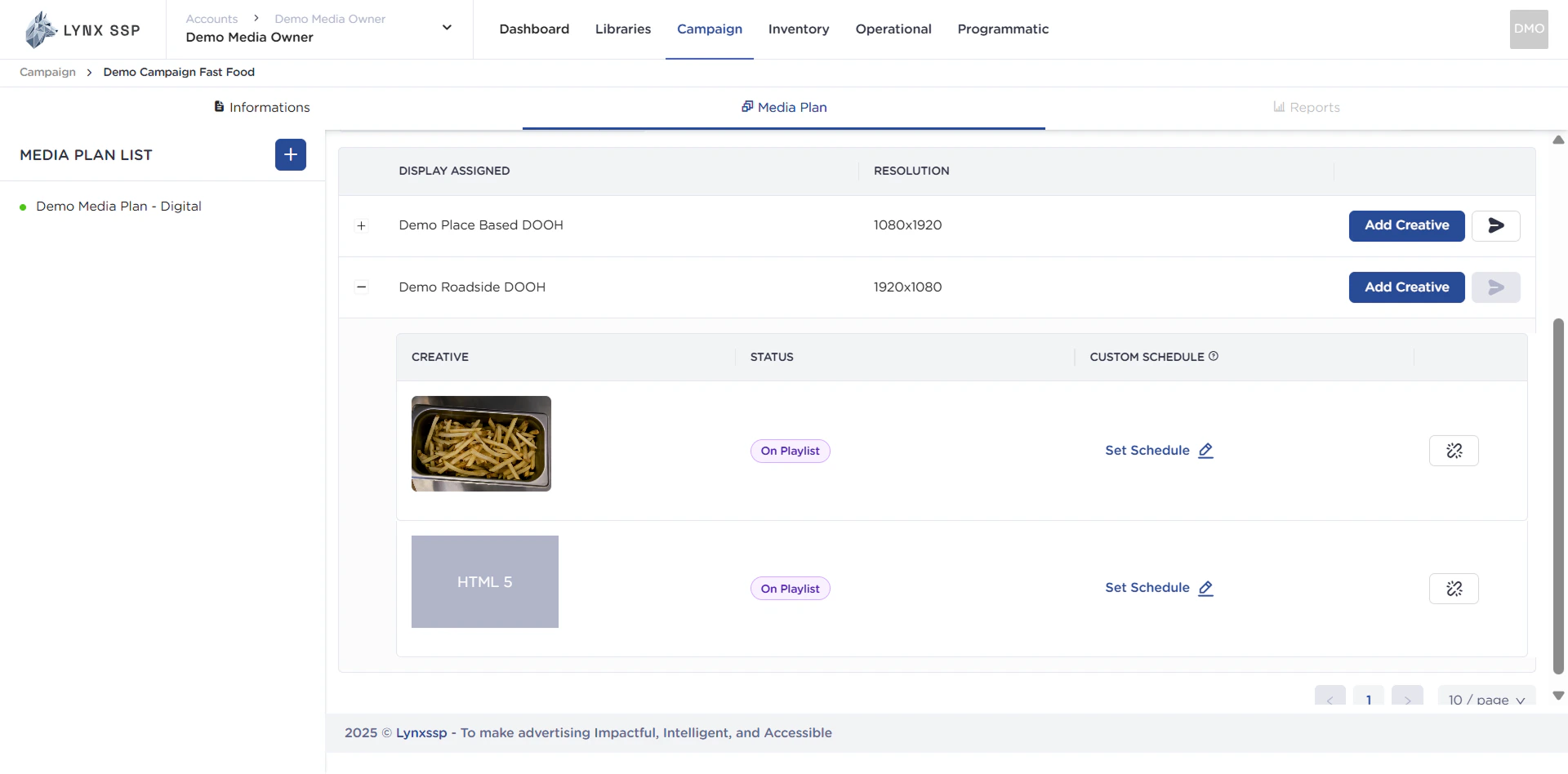Screen dimensions: 1568x774
Task: Click Demo Media Owner breadcrumb
Action: point(330,19)
